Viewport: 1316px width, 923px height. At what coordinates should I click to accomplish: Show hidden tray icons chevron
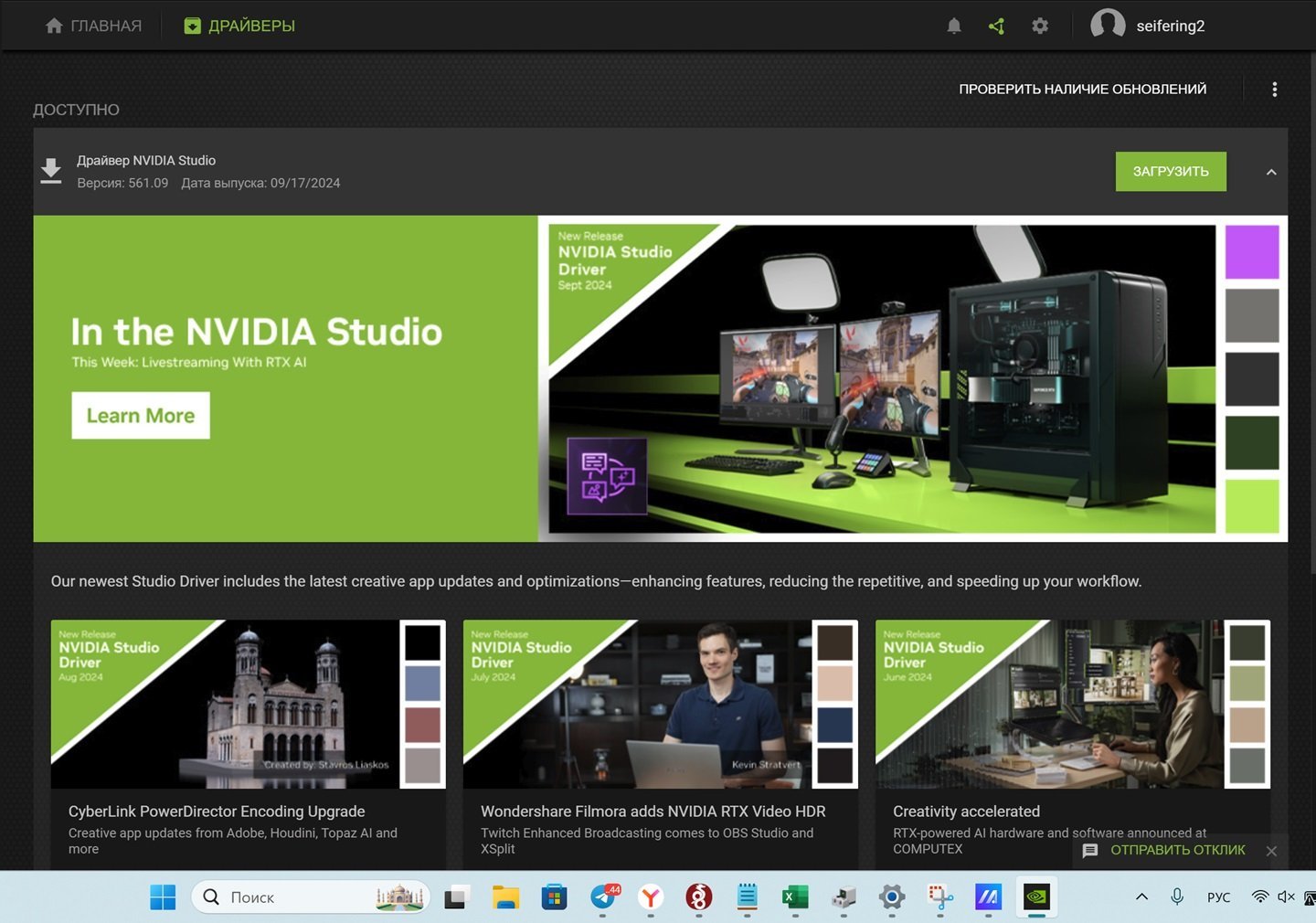[x=1141, y=896]
